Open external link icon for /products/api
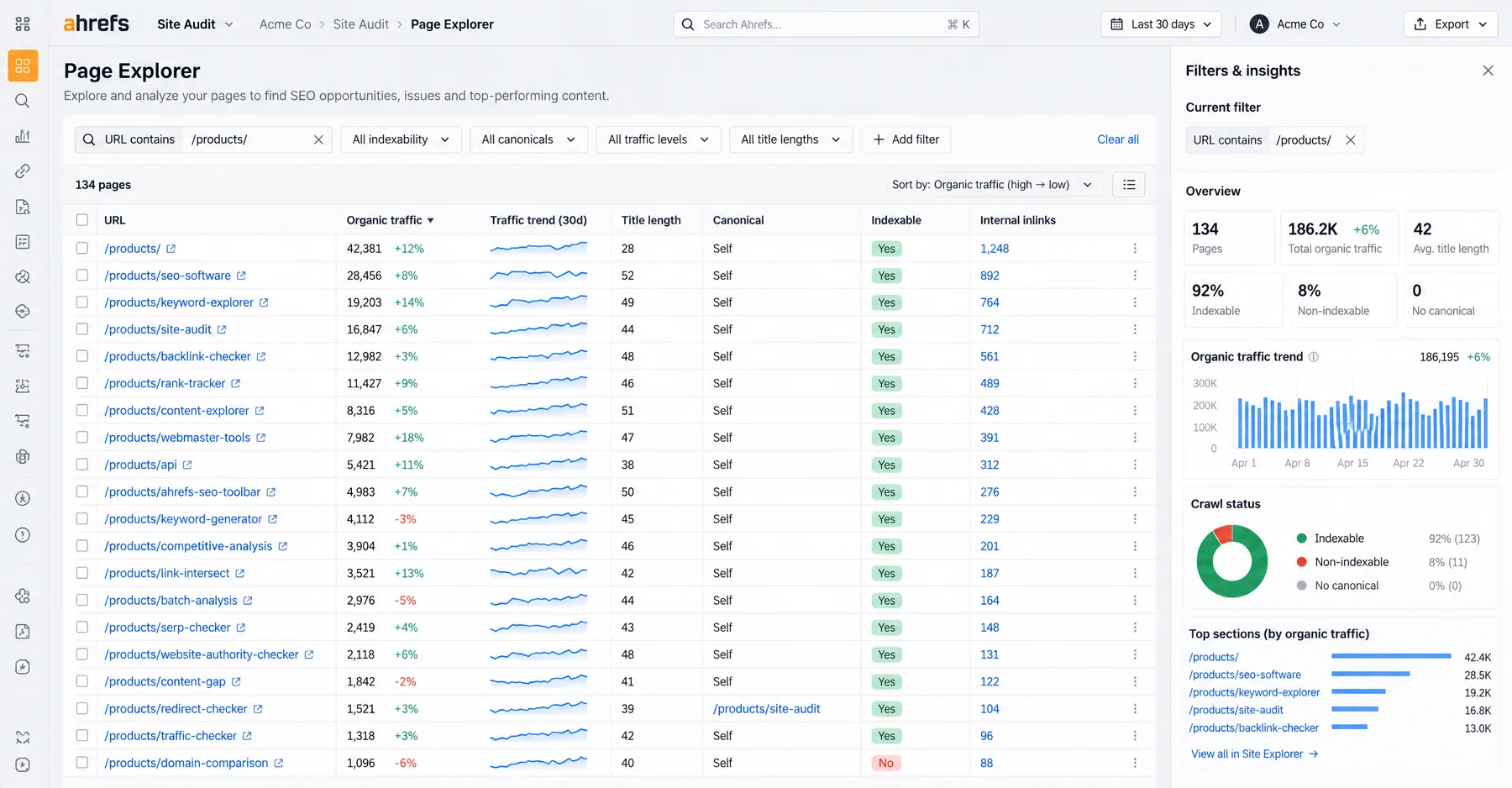This screenshot has height=788, width=1512. coord(187,465)
